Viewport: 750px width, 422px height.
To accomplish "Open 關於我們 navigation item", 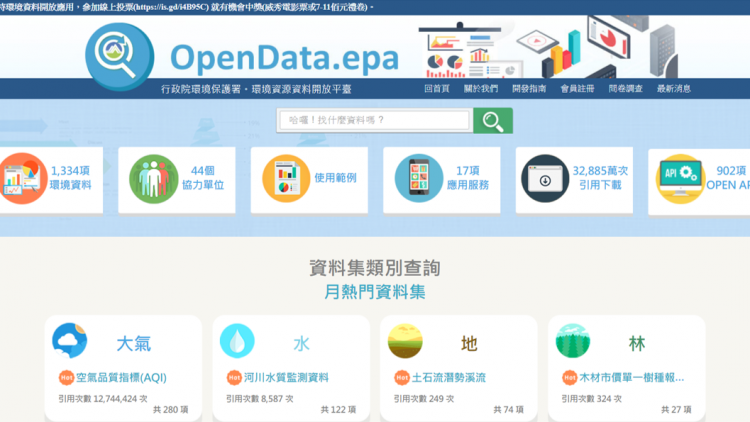I will (x=481, y=89).
